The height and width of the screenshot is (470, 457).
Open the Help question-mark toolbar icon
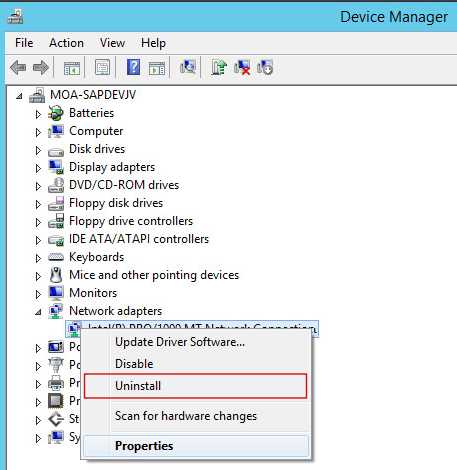133,67
